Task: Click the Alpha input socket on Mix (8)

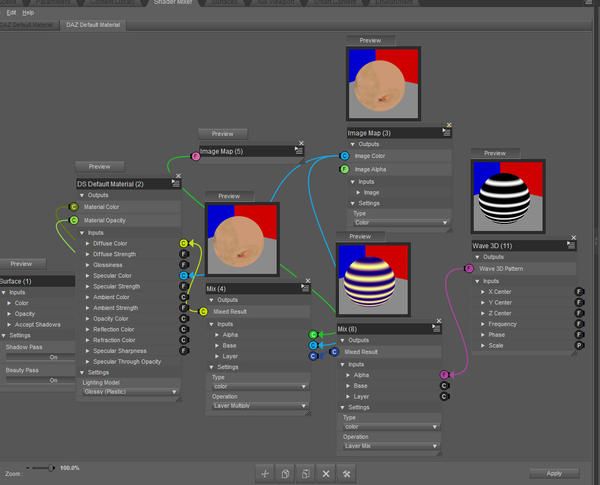Action: pyautogui.click(x=444, y=374)
